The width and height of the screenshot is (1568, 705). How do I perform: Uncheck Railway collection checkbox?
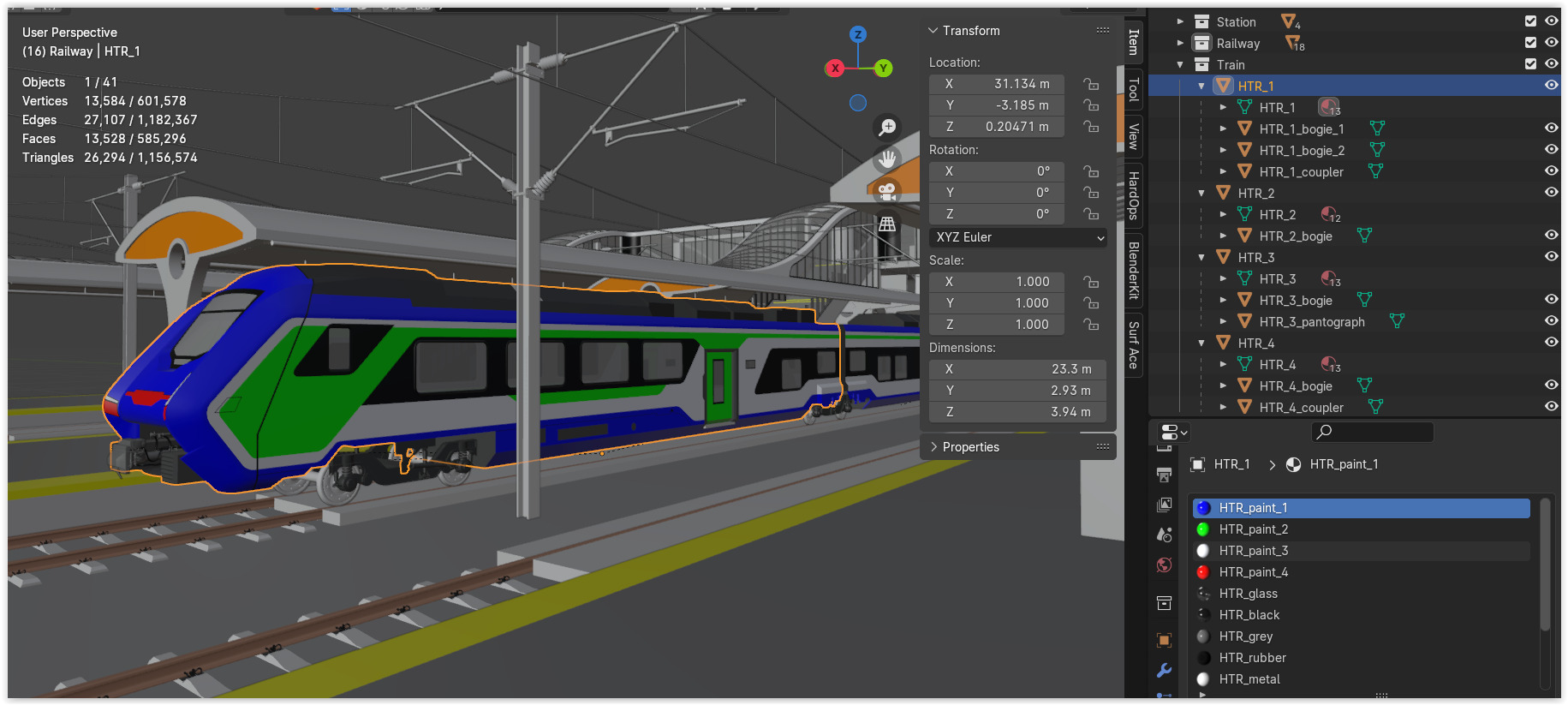tap(1530, 43)
